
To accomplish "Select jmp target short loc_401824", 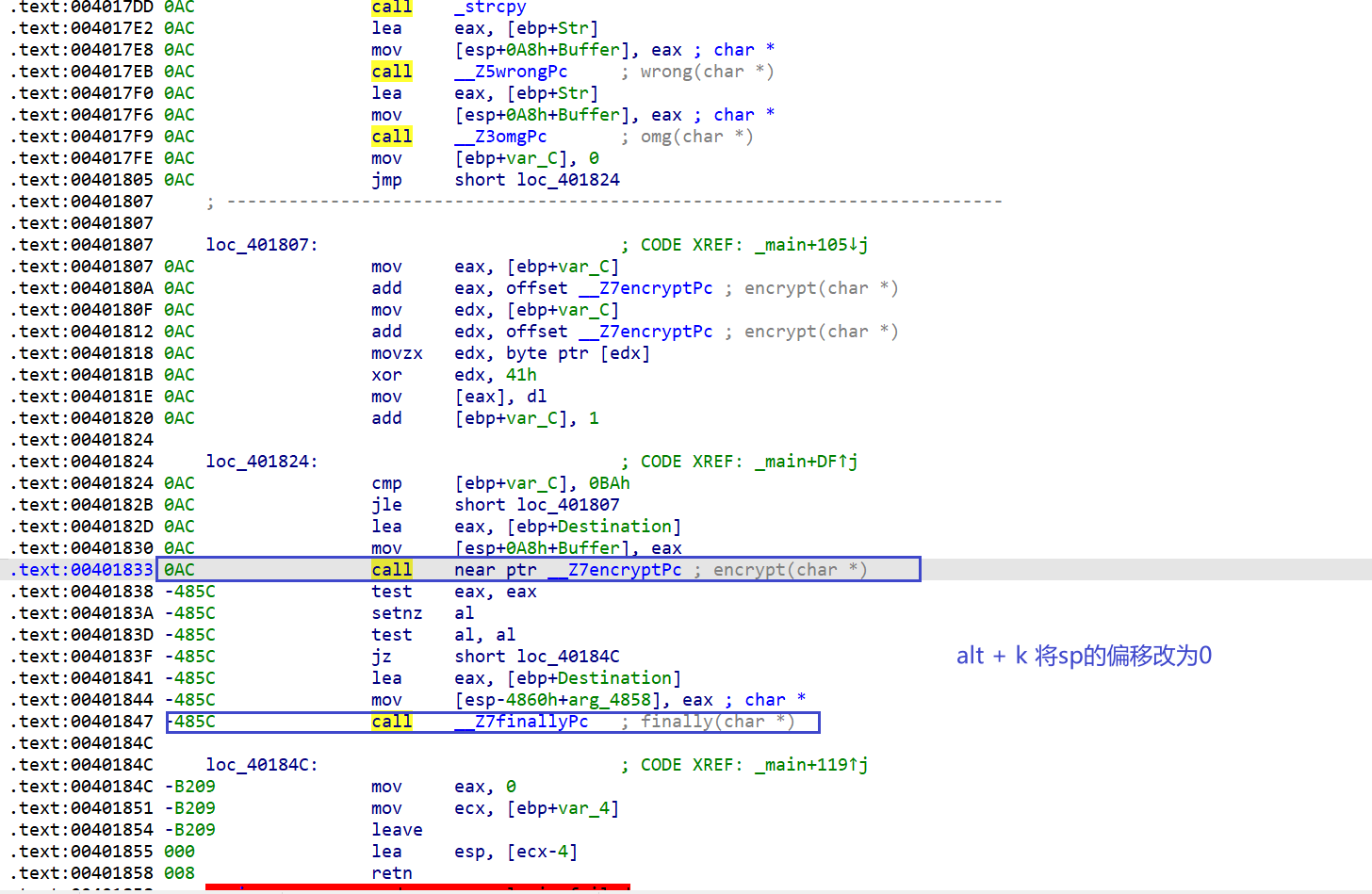I will [537, 180].
